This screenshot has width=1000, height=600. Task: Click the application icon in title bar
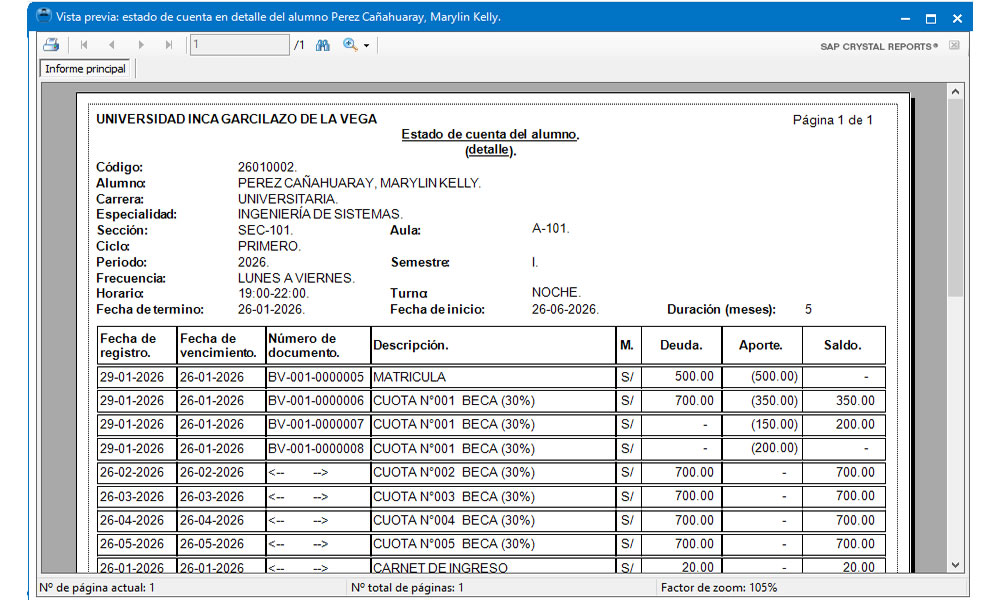point(44,16)
